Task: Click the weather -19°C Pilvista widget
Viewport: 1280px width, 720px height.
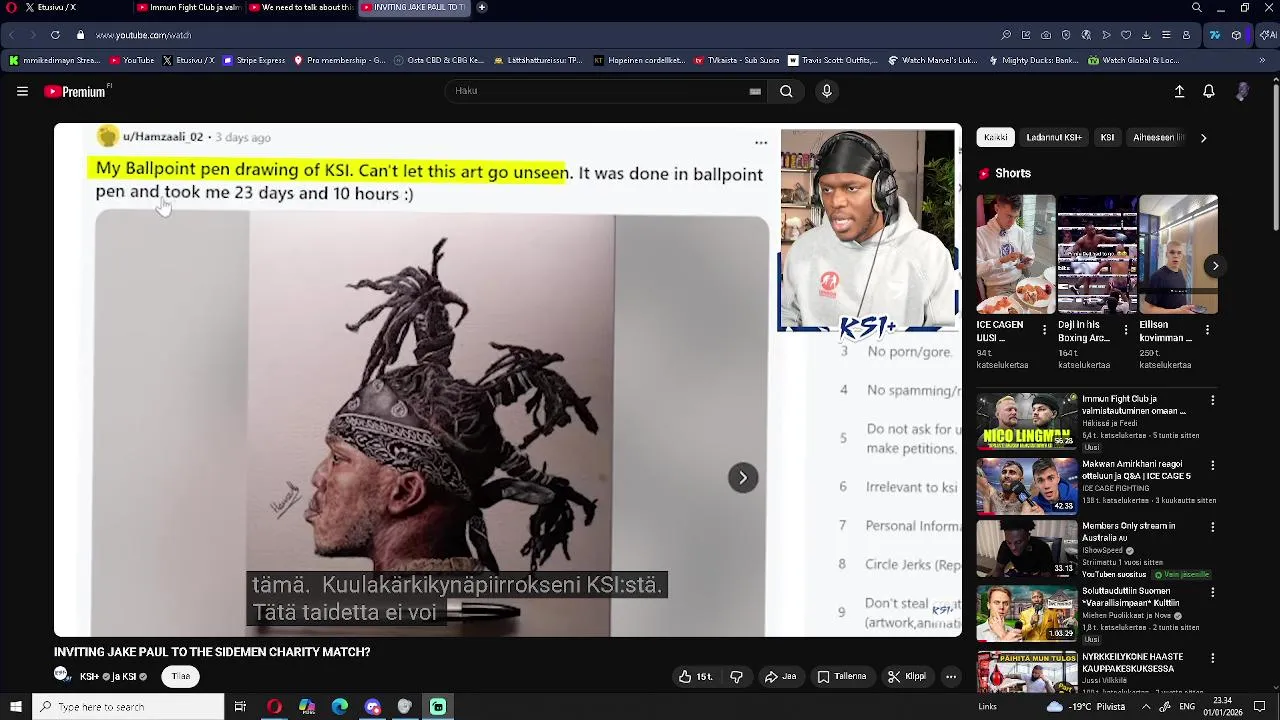Action: point(1085,707)
